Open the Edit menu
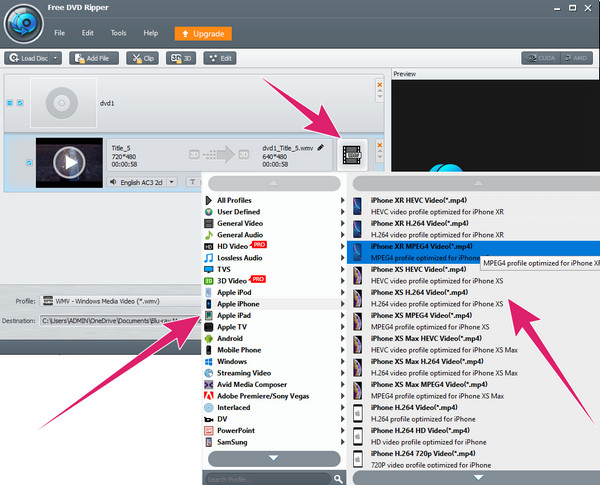This screenshot has width=600, height=485. [x=87, y=33]
